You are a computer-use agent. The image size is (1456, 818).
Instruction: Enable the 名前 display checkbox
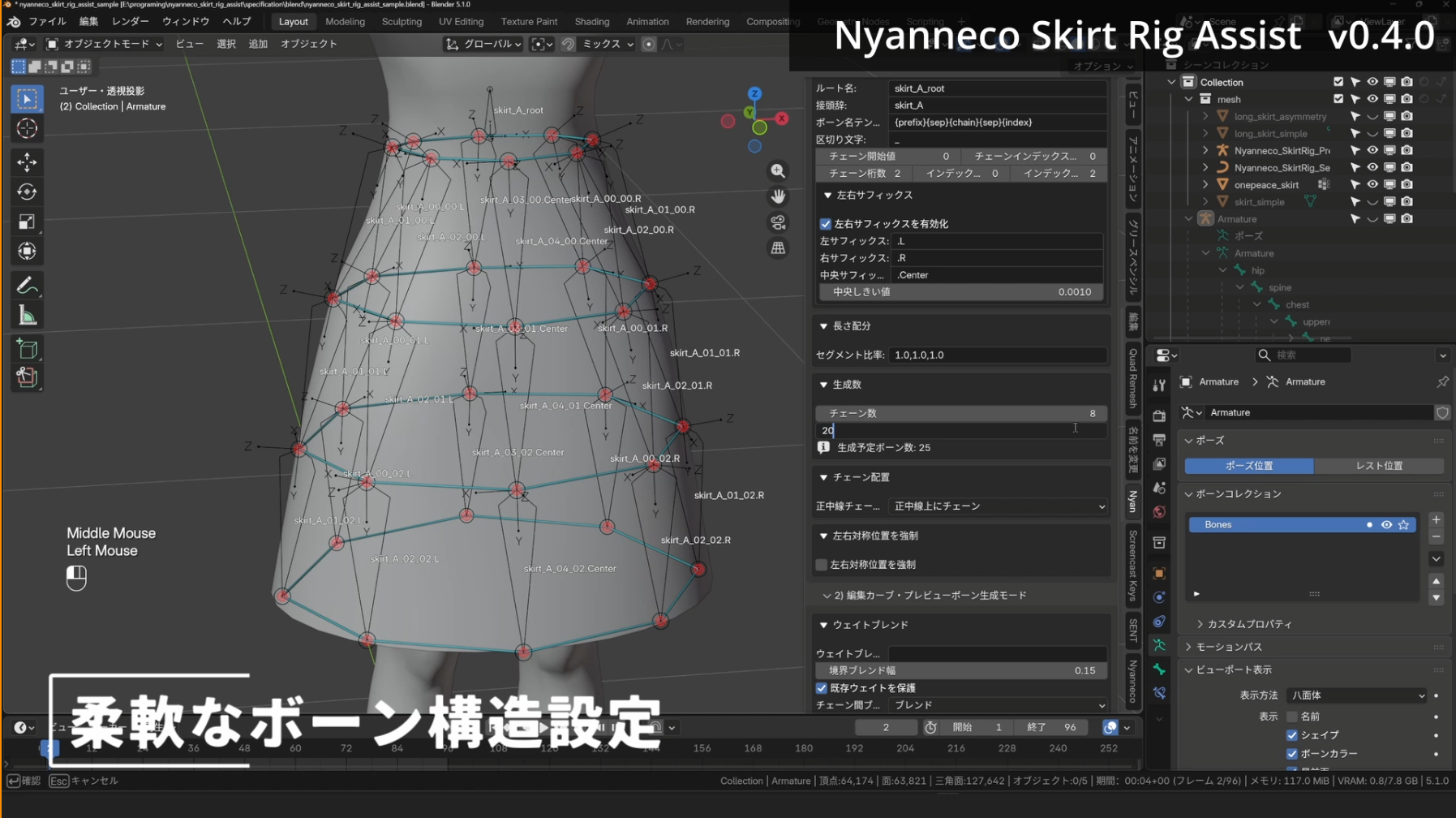(1292, 717)
